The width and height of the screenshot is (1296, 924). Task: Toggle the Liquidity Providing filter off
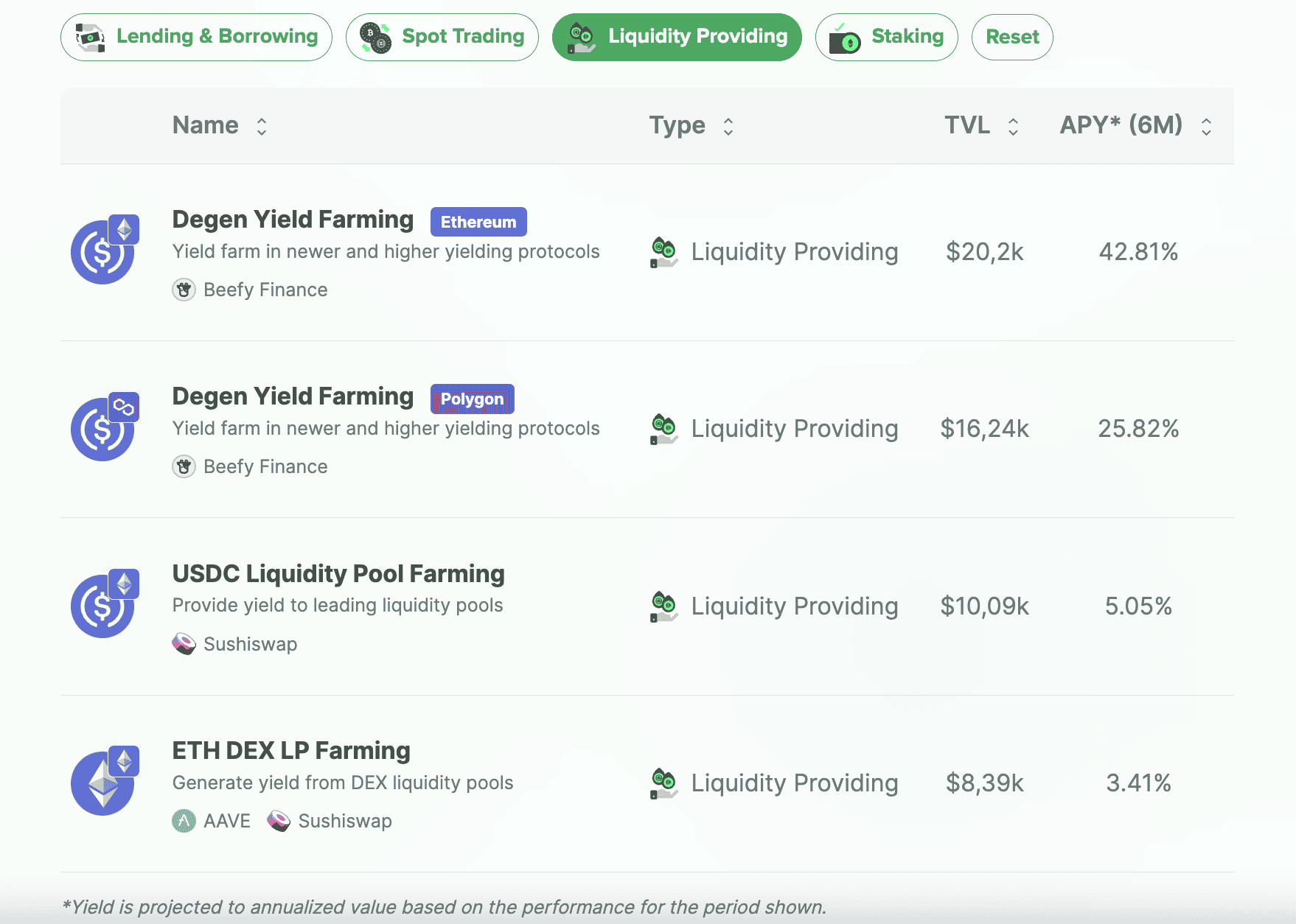[x=676, y=37]
